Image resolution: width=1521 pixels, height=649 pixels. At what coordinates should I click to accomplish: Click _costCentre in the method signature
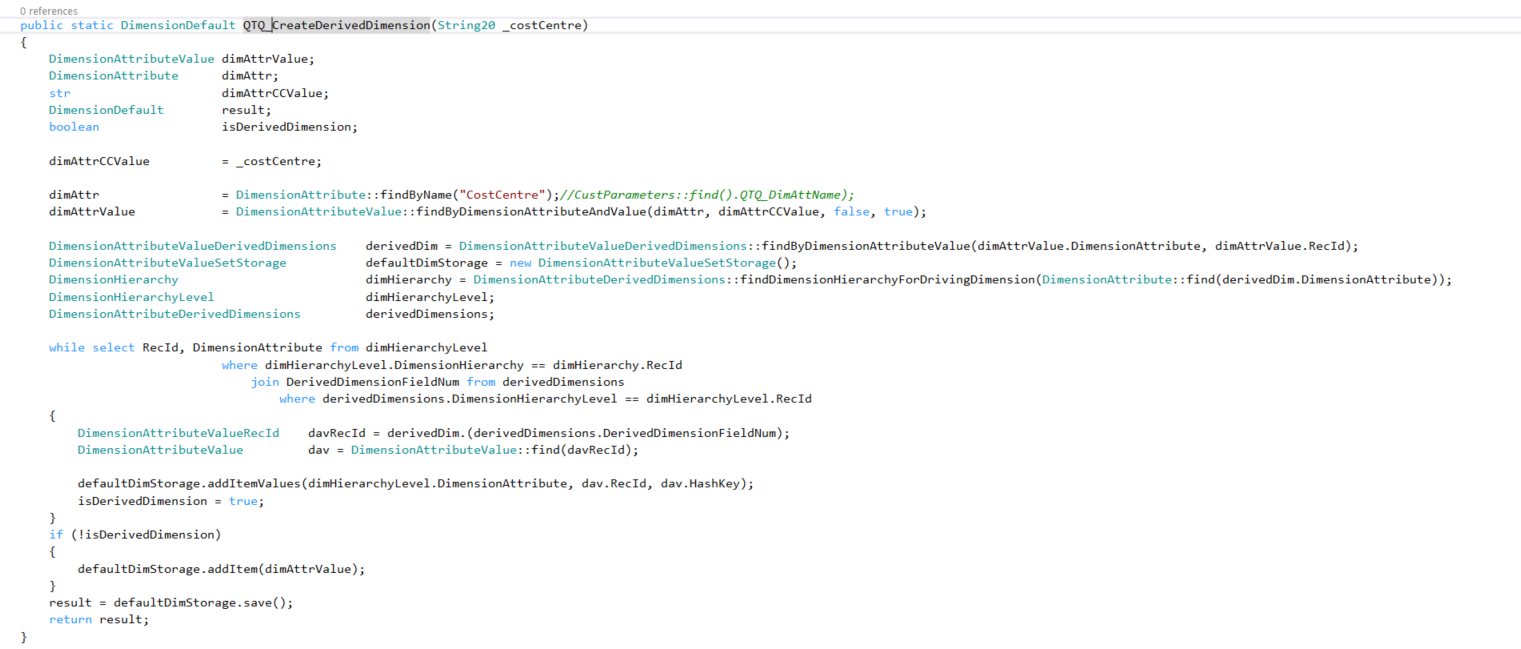coord(541,25)
